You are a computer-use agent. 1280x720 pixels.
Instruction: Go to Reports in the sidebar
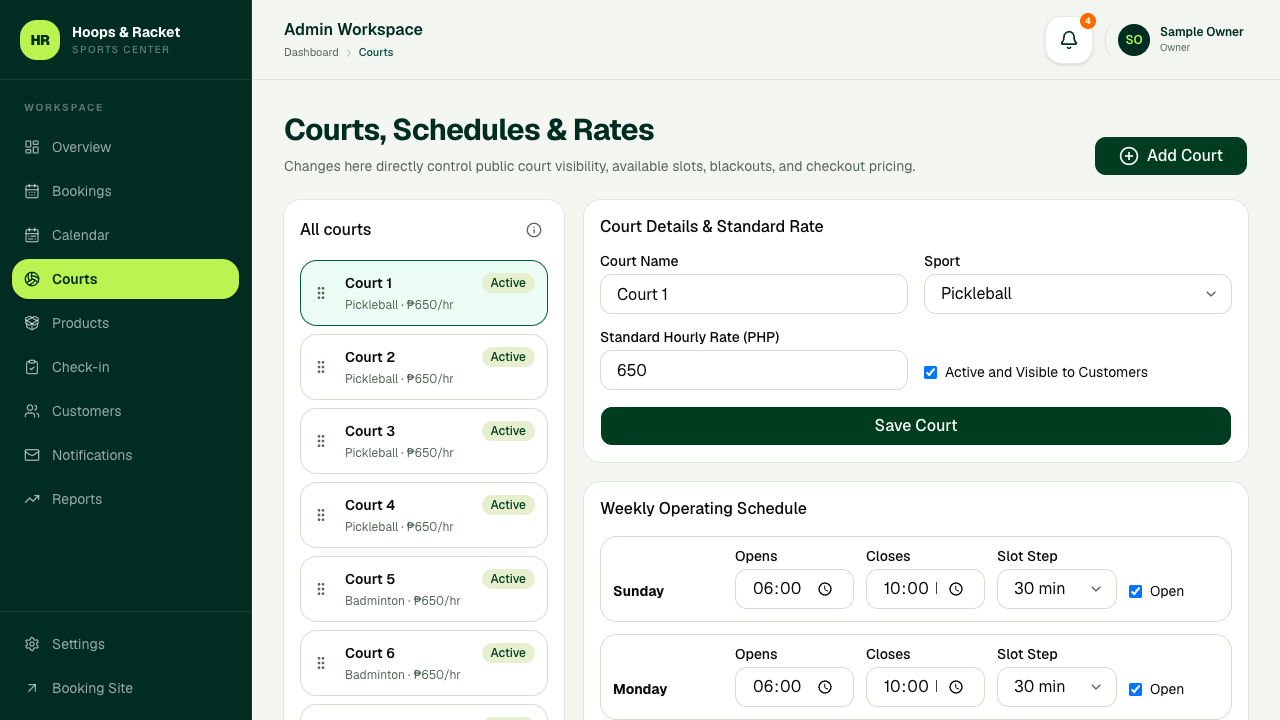[125, 499]
